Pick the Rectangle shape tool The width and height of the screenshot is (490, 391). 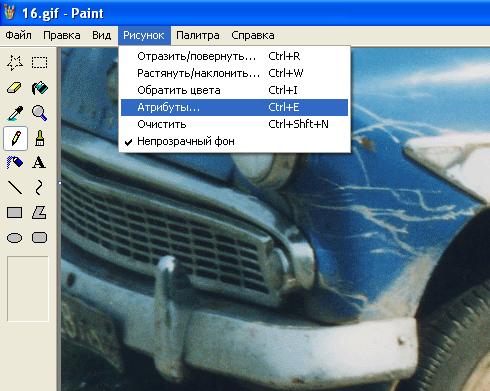15,213
